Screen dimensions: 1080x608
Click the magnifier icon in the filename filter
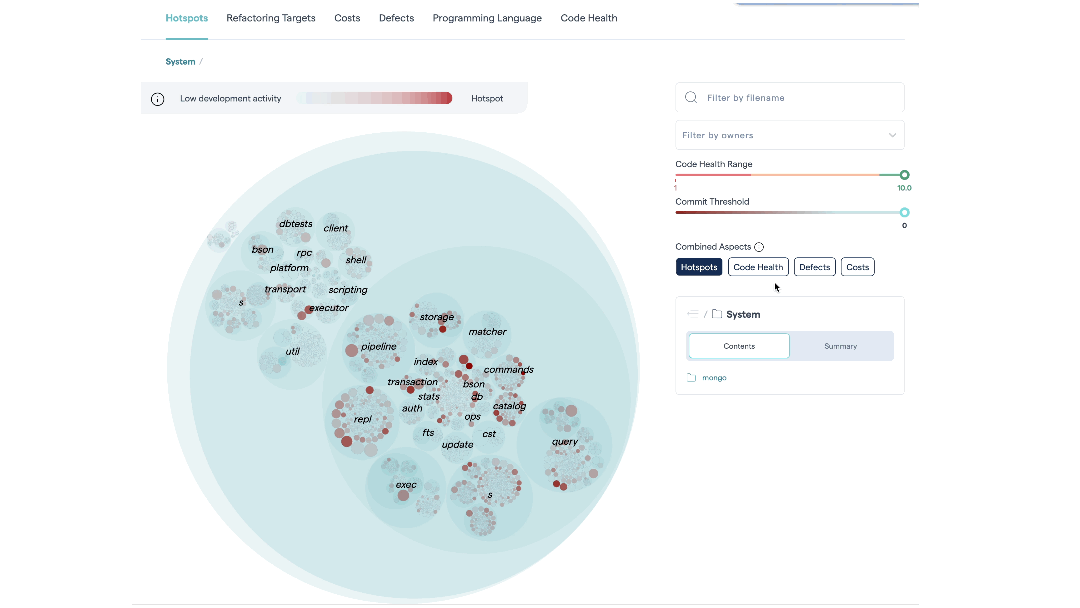point(691,97)
